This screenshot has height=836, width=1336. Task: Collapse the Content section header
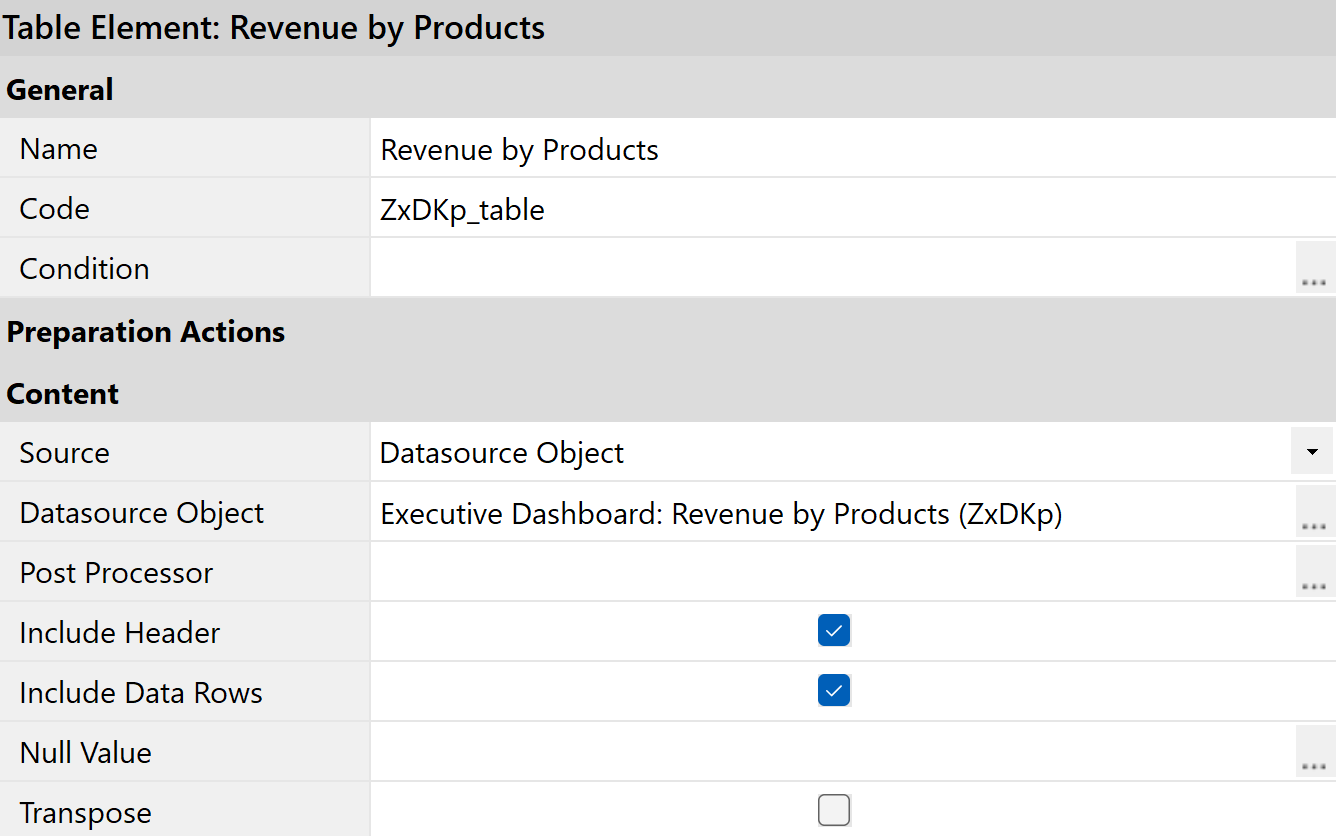63,394
